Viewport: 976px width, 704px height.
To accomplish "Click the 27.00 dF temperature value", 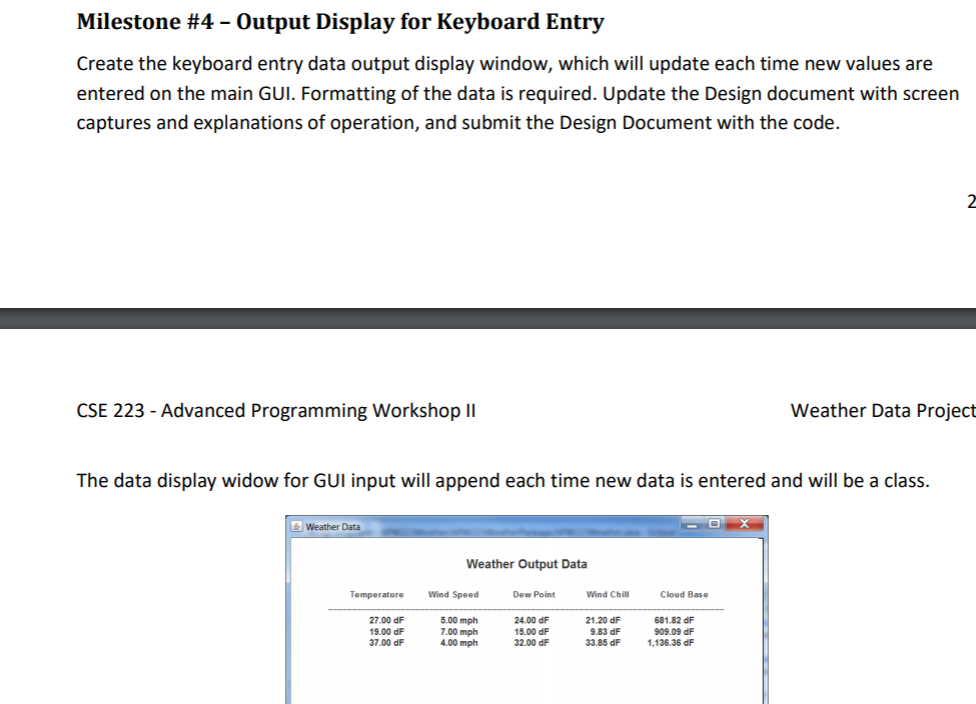I will pos(389,621).
